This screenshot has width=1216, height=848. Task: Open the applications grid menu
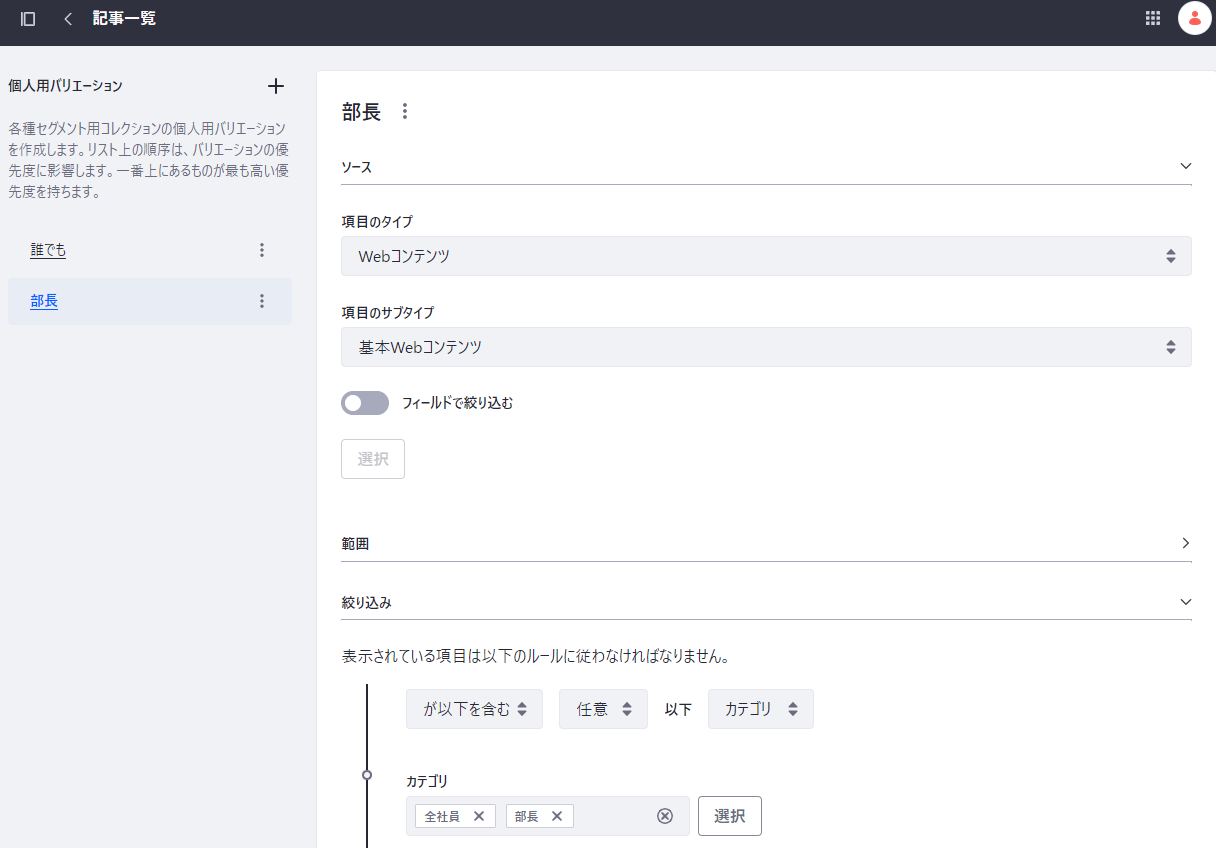point(1153,18)
